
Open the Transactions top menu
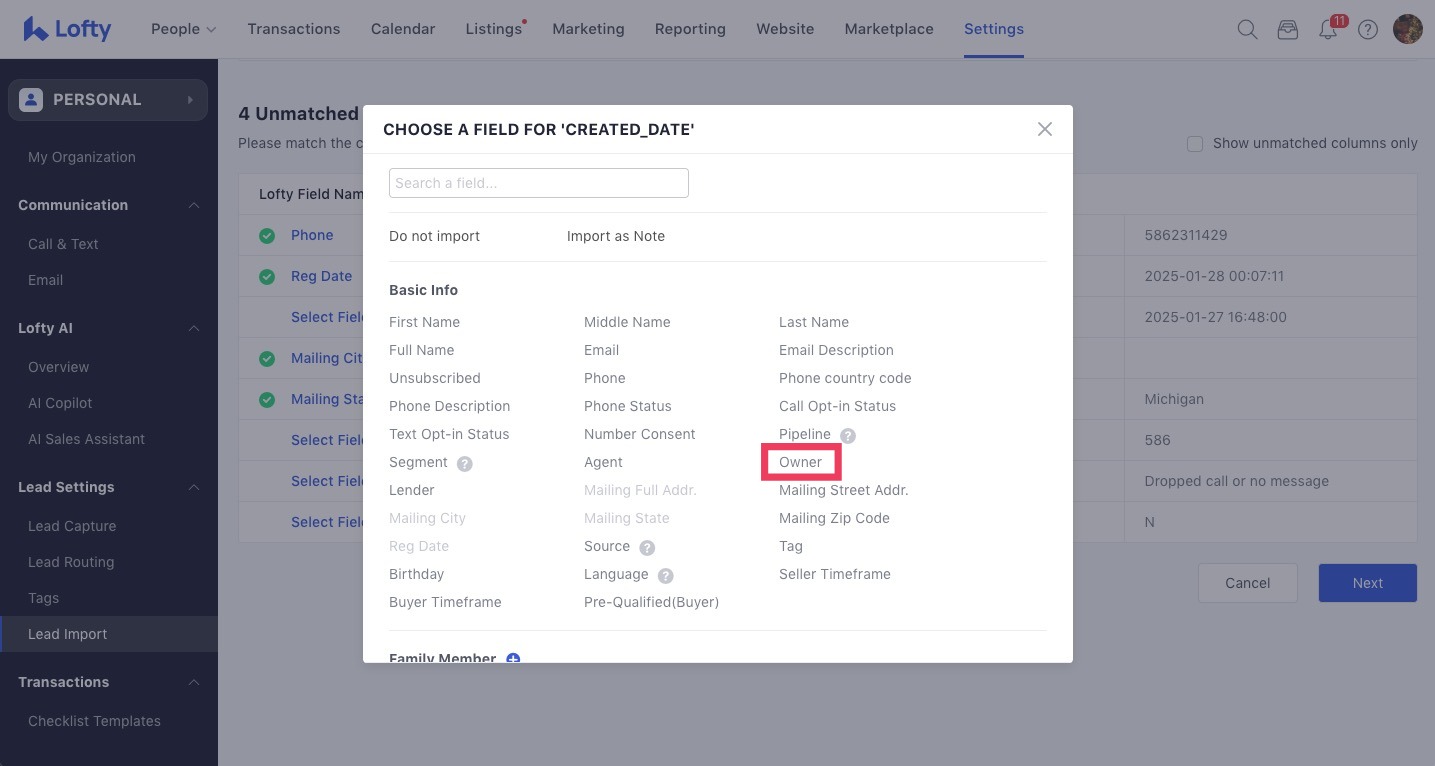[x=294, y=29]
